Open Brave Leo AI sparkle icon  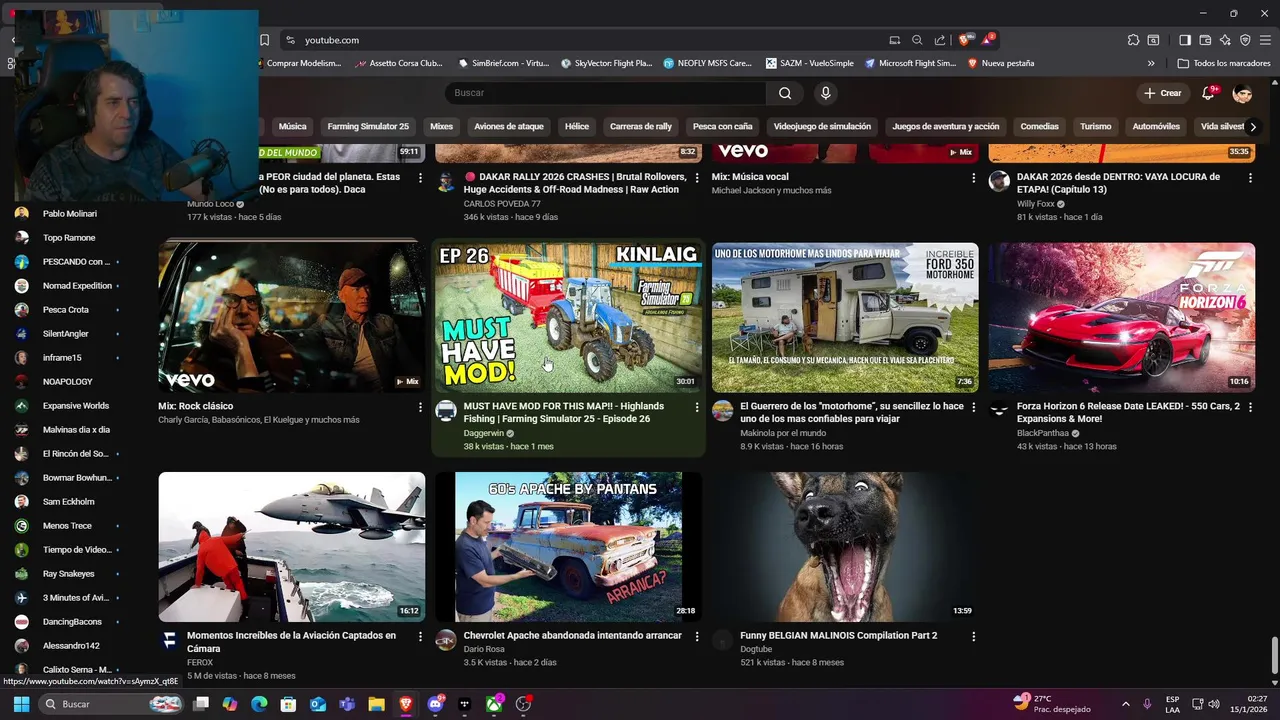pos(1225,40)
